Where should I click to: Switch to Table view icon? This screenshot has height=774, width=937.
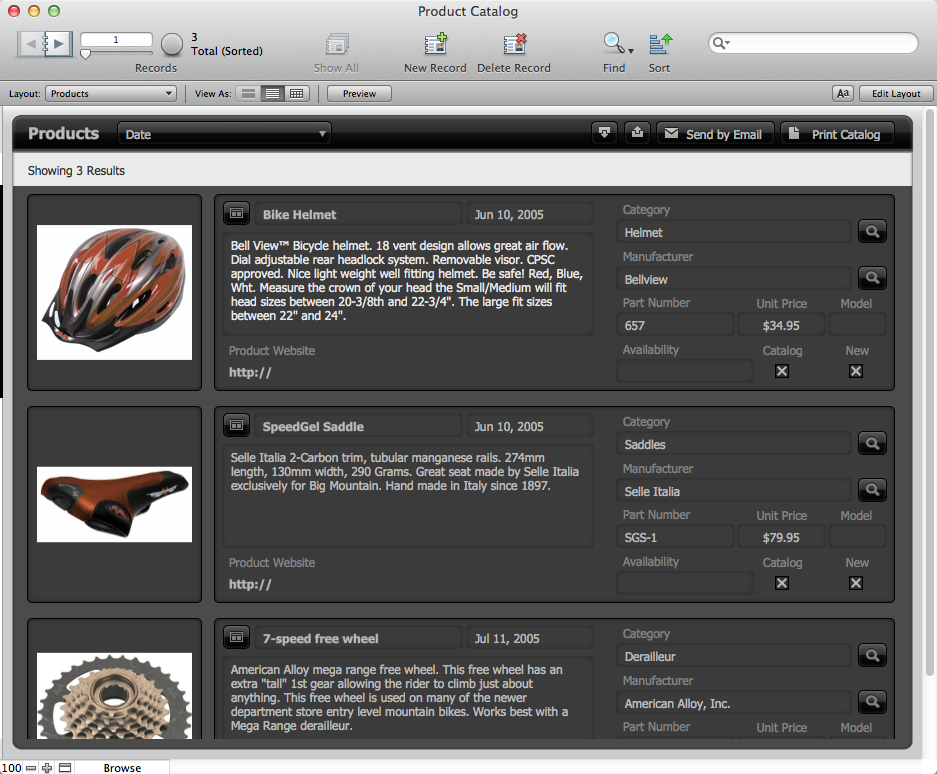pyautogui.click(x=297, y=94)
